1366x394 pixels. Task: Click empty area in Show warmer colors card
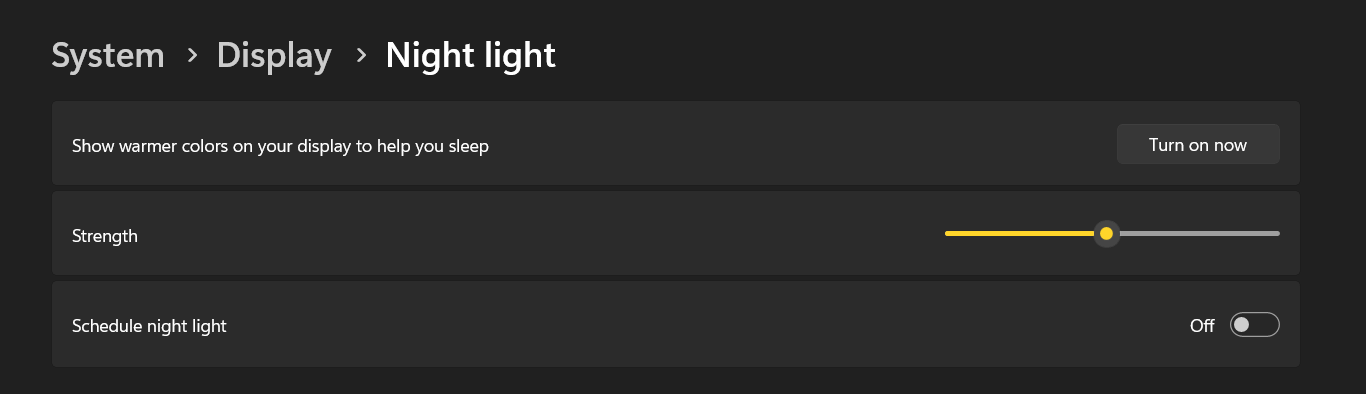click(800, 144)
